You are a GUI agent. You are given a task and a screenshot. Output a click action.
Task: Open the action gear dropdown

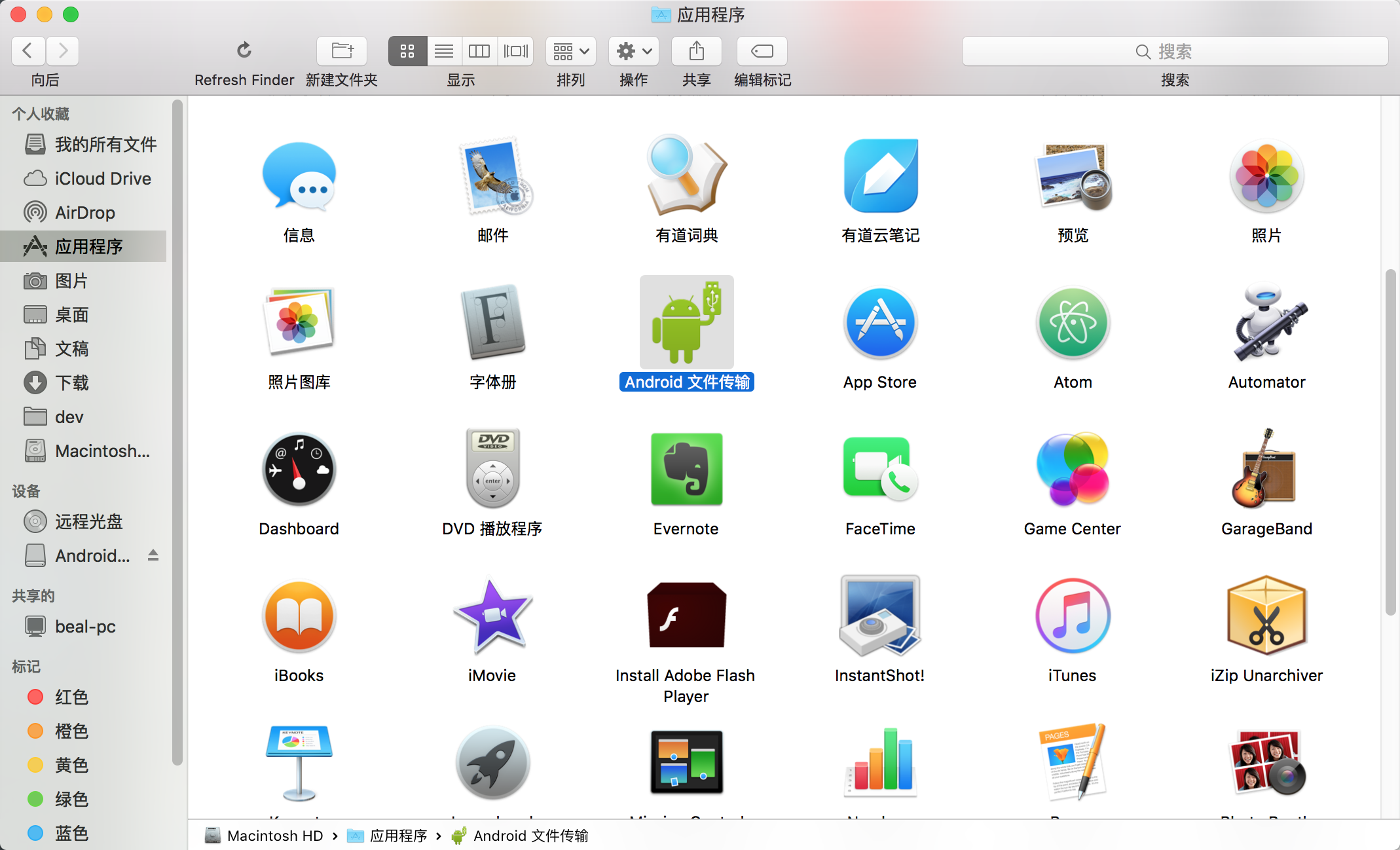(x=633, y=50)
